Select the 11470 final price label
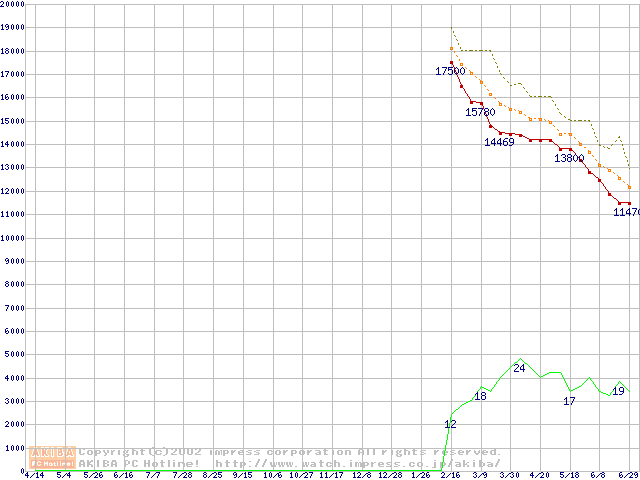Image resolution: width=640 pixels, height=480 pixels. tap(626, 212)
